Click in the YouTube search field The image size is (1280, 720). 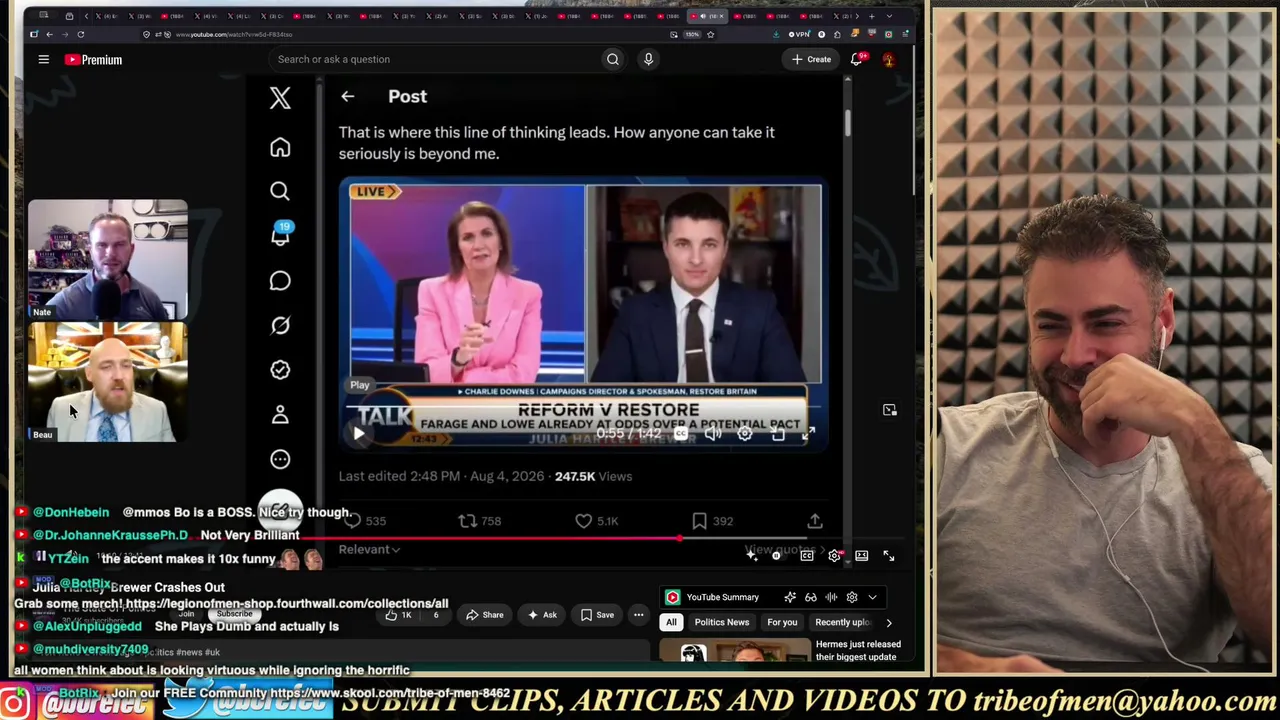tap(435, 59)
